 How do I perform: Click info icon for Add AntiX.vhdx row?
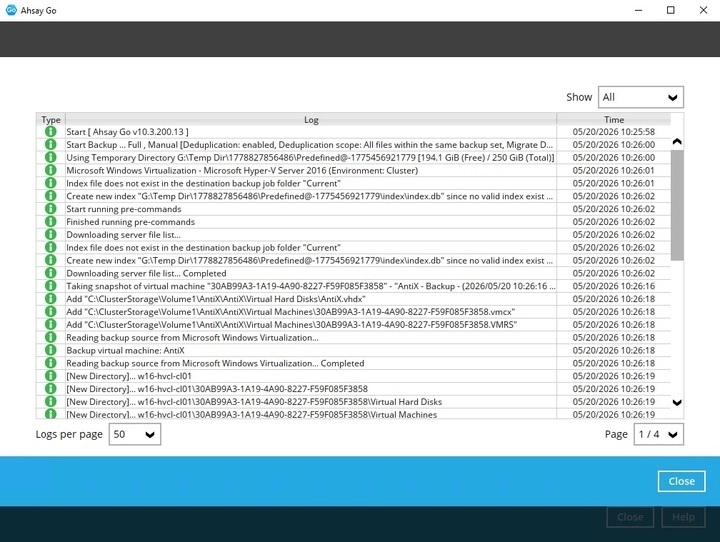[x=51, y=299]
